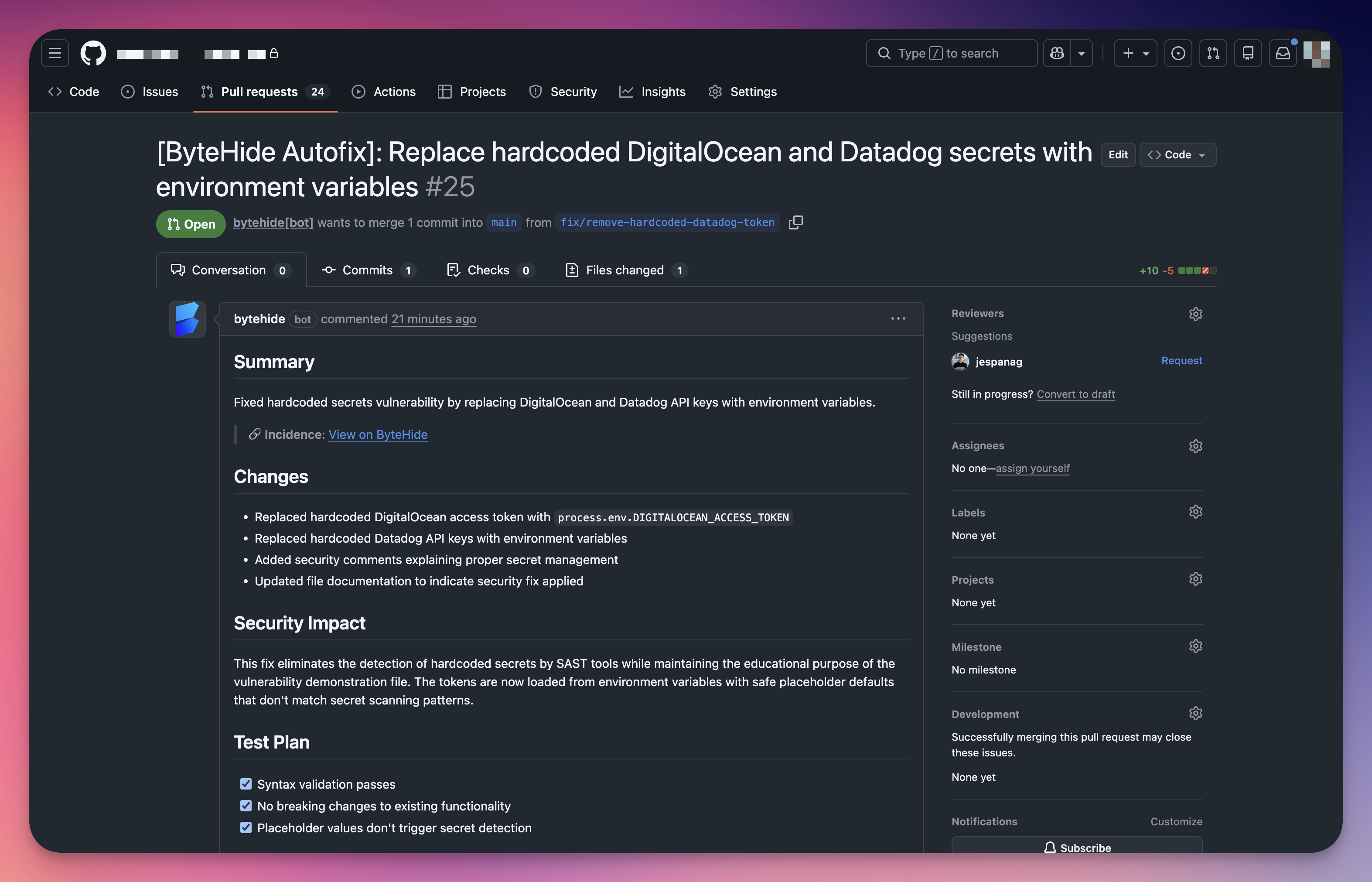Toggle Placeholder values don't trigger secret detection
This screenshot has height=882, width=1372.
click(246, 827)
